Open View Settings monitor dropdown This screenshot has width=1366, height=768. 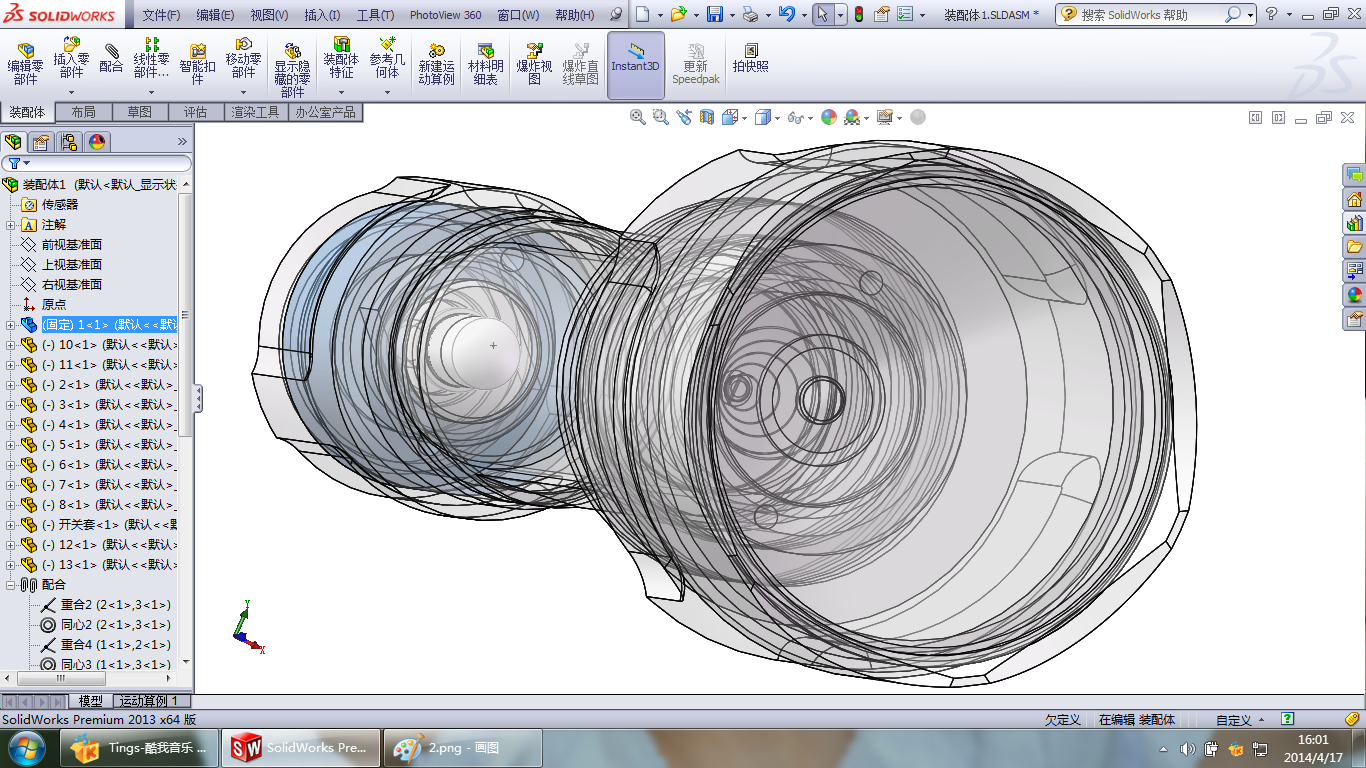click(x=888, y=117)
